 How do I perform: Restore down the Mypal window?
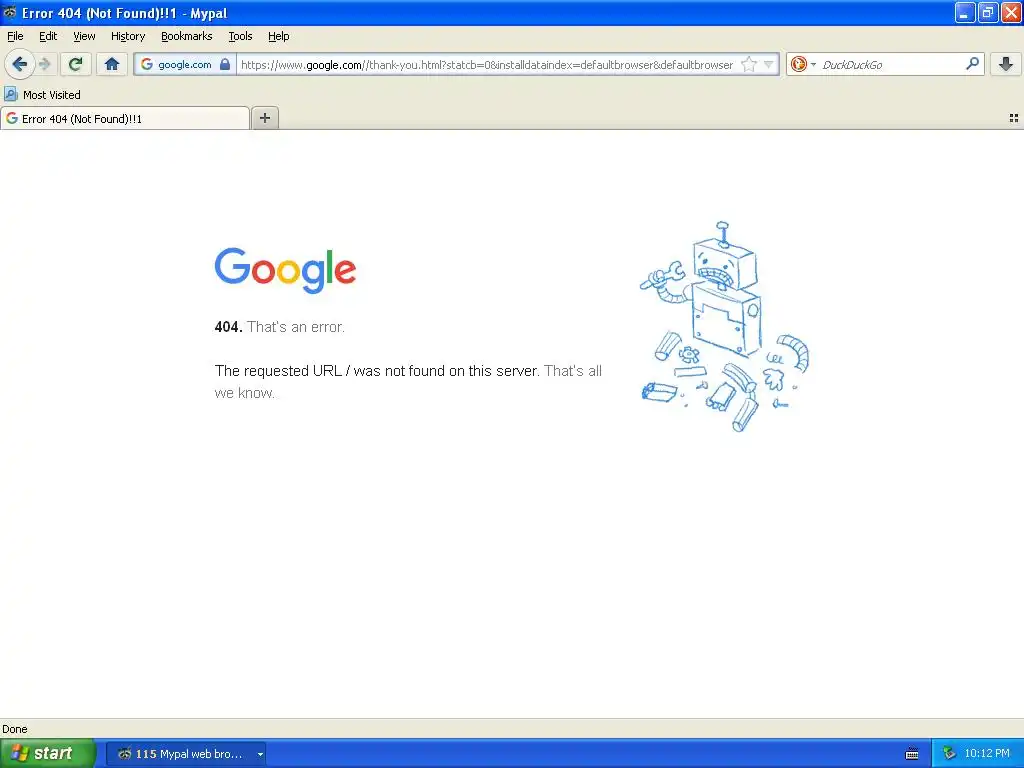pyautogui.click(x=988, y=12)
